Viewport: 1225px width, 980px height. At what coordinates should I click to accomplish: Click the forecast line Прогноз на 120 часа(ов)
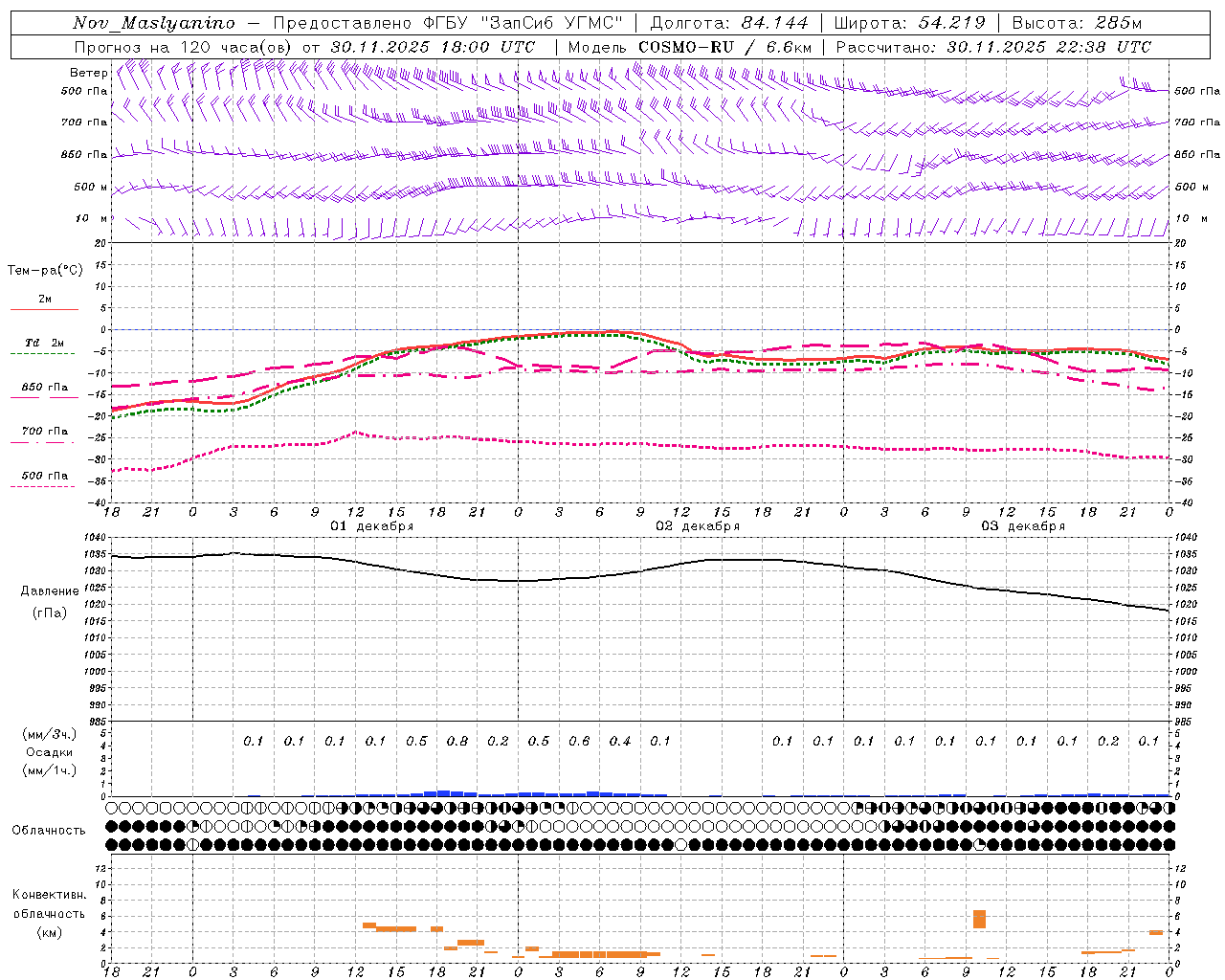(x=184, y=47)
